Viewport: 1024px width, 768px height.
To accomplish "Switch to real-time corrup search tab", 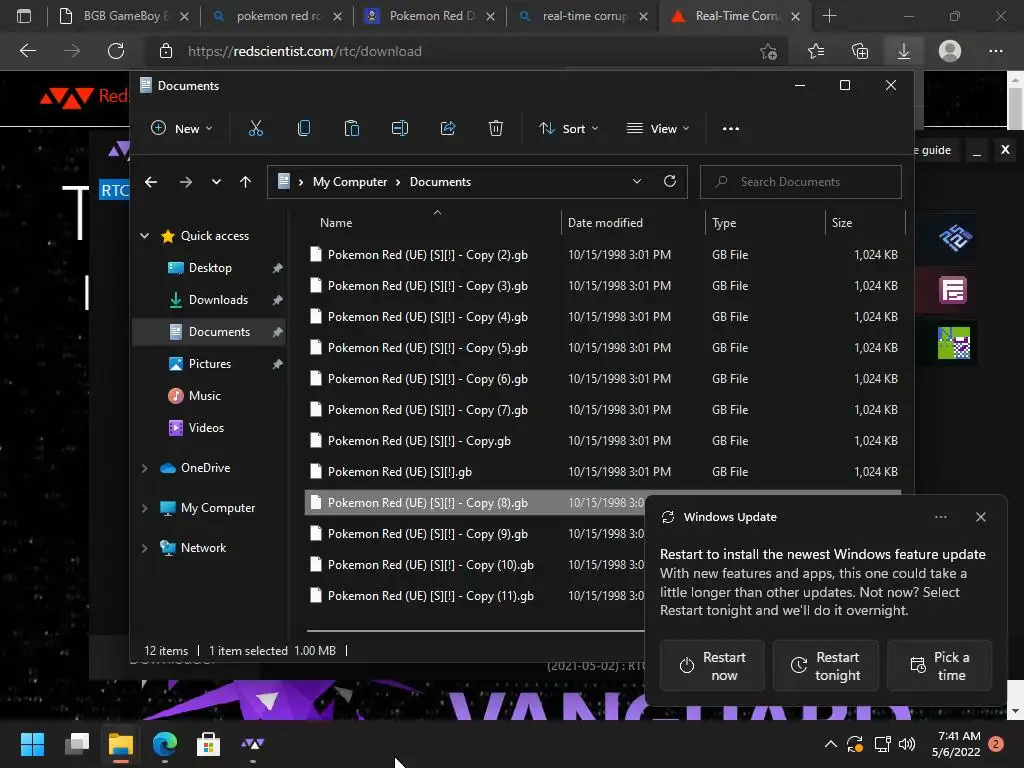I will coord(583,16).
